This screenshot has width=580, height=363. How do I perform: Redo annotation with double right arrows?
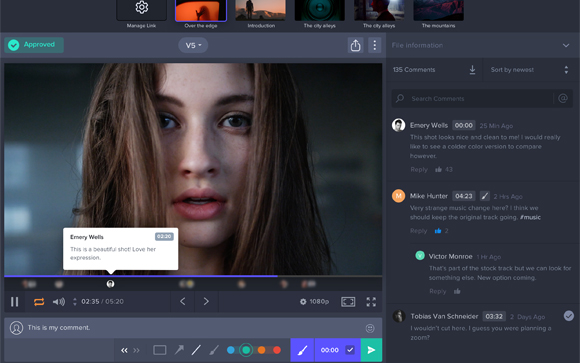point(136,350)
